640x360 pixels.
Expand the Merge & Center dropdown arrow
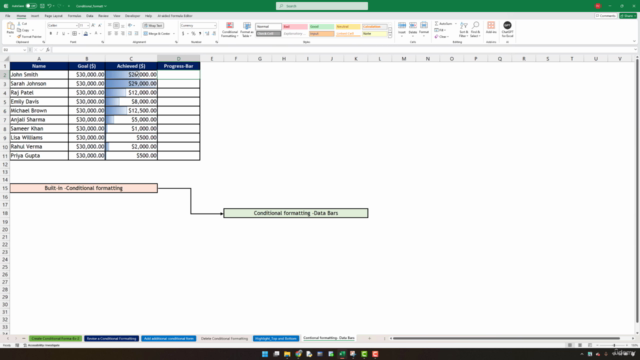[x=174, y=33]
